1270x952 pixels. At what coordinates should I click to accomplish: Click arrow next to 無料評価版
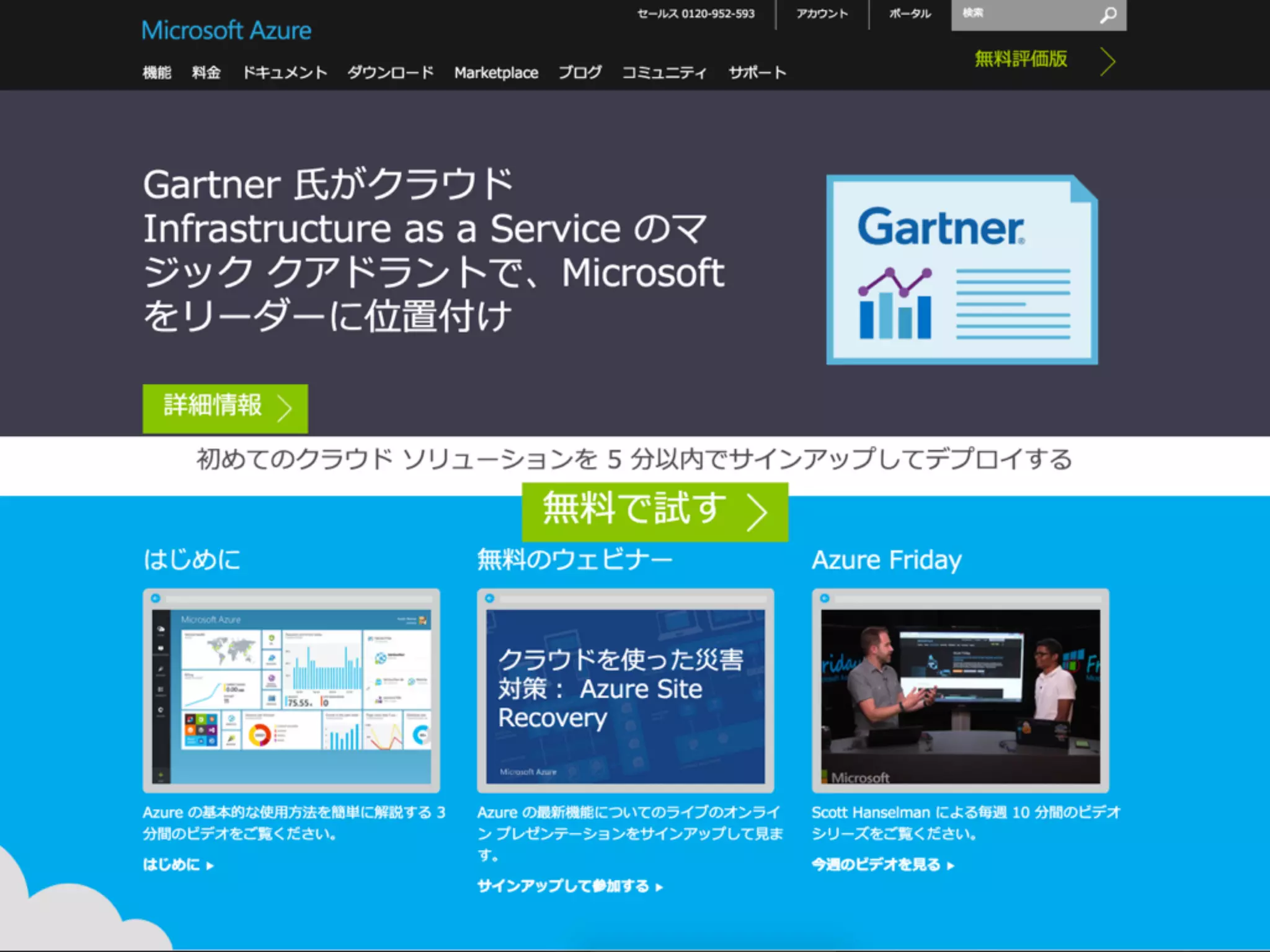1108,61
